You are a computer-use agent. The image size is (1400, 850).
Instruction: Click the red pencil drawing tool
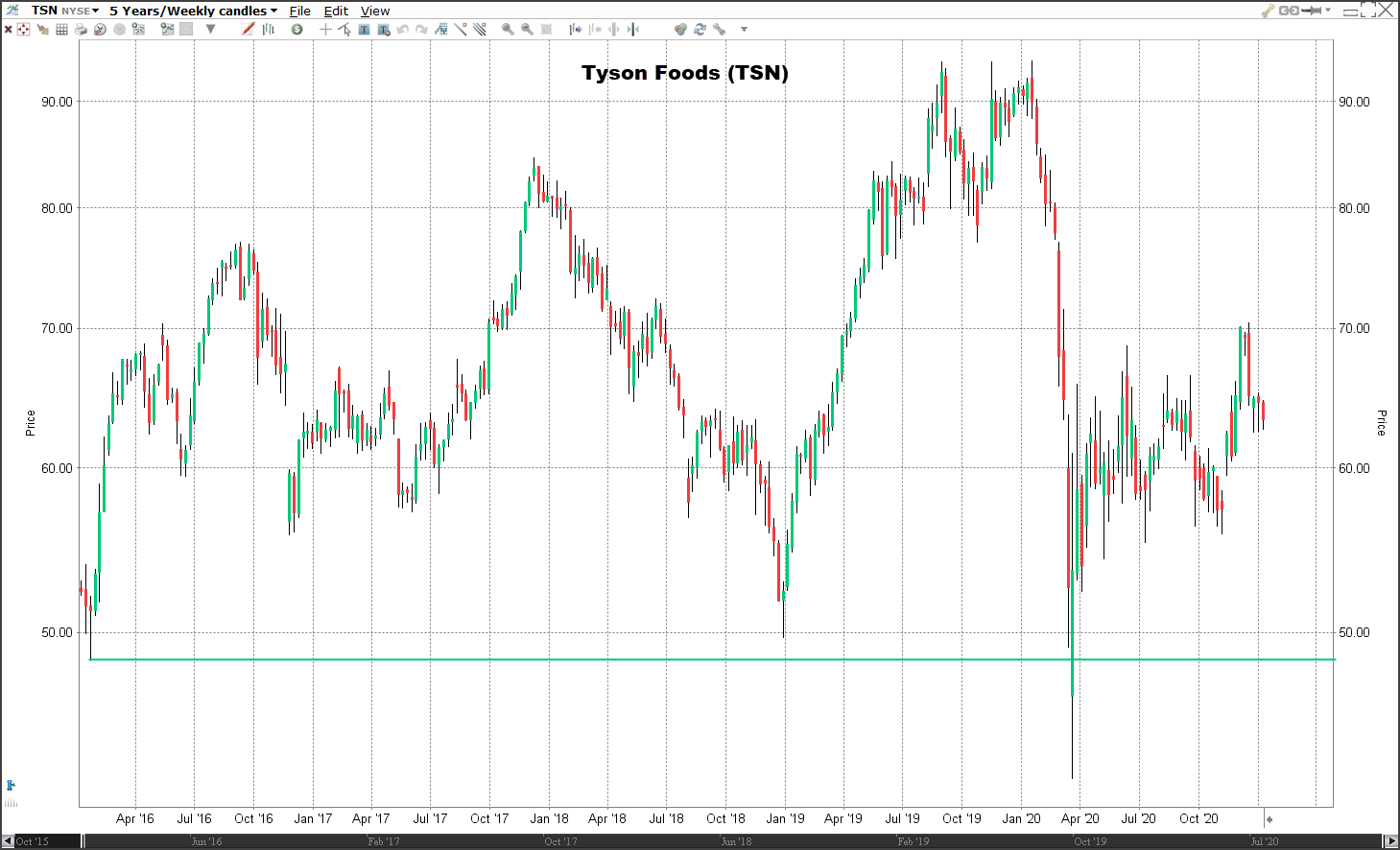coord(249,29)
